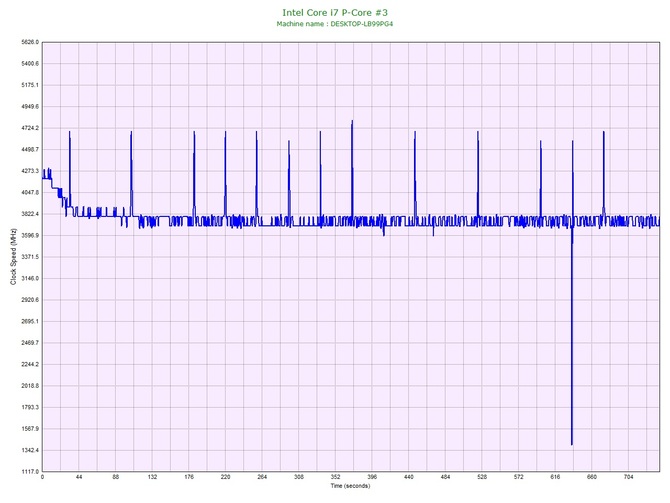The width and height of the screenshot is (670, 503).
Task: Click the last spike near 660 seconds
Action: pos(603,132)
